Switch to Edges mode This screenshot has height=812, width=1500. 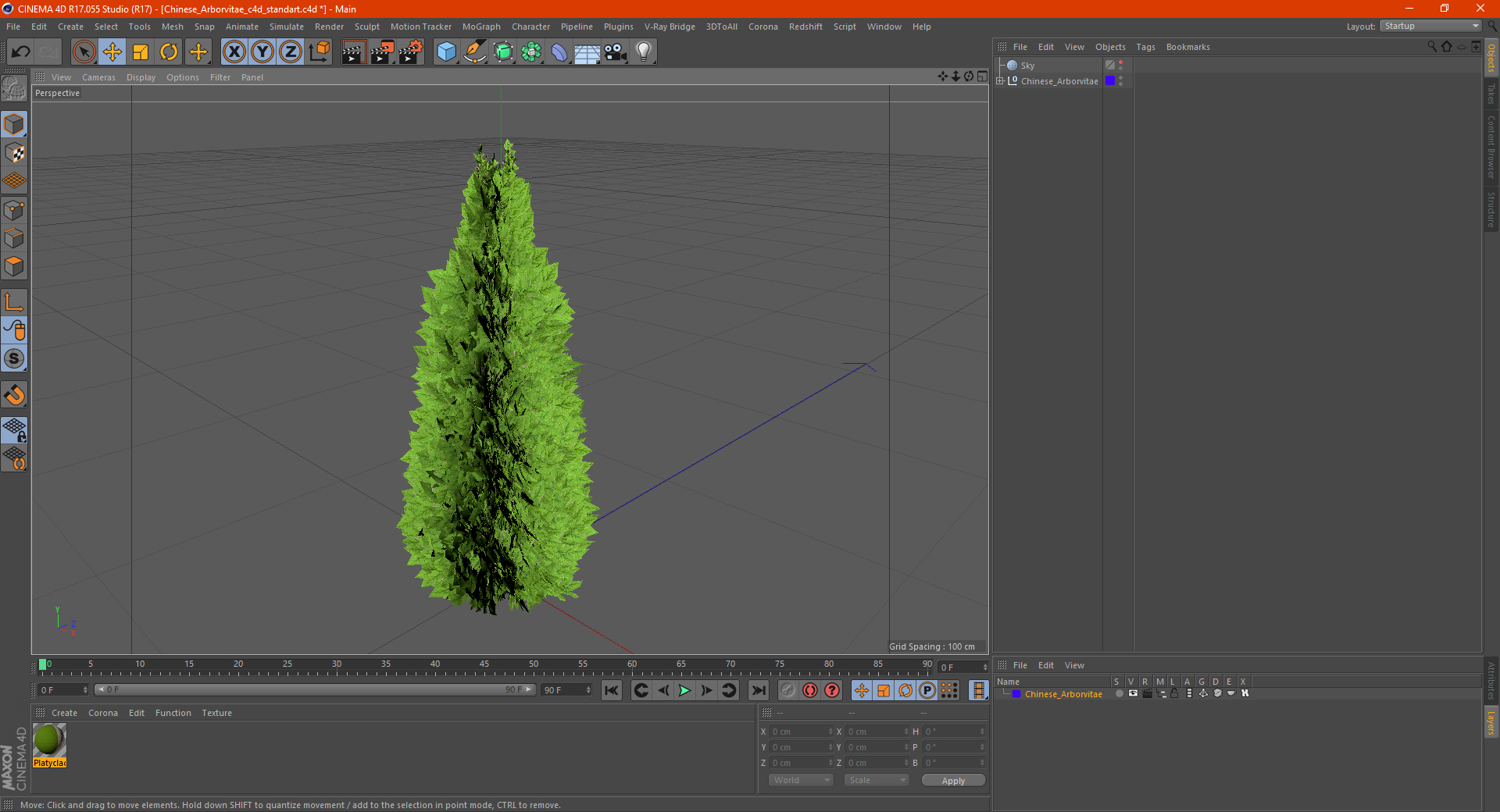[14, 238]
